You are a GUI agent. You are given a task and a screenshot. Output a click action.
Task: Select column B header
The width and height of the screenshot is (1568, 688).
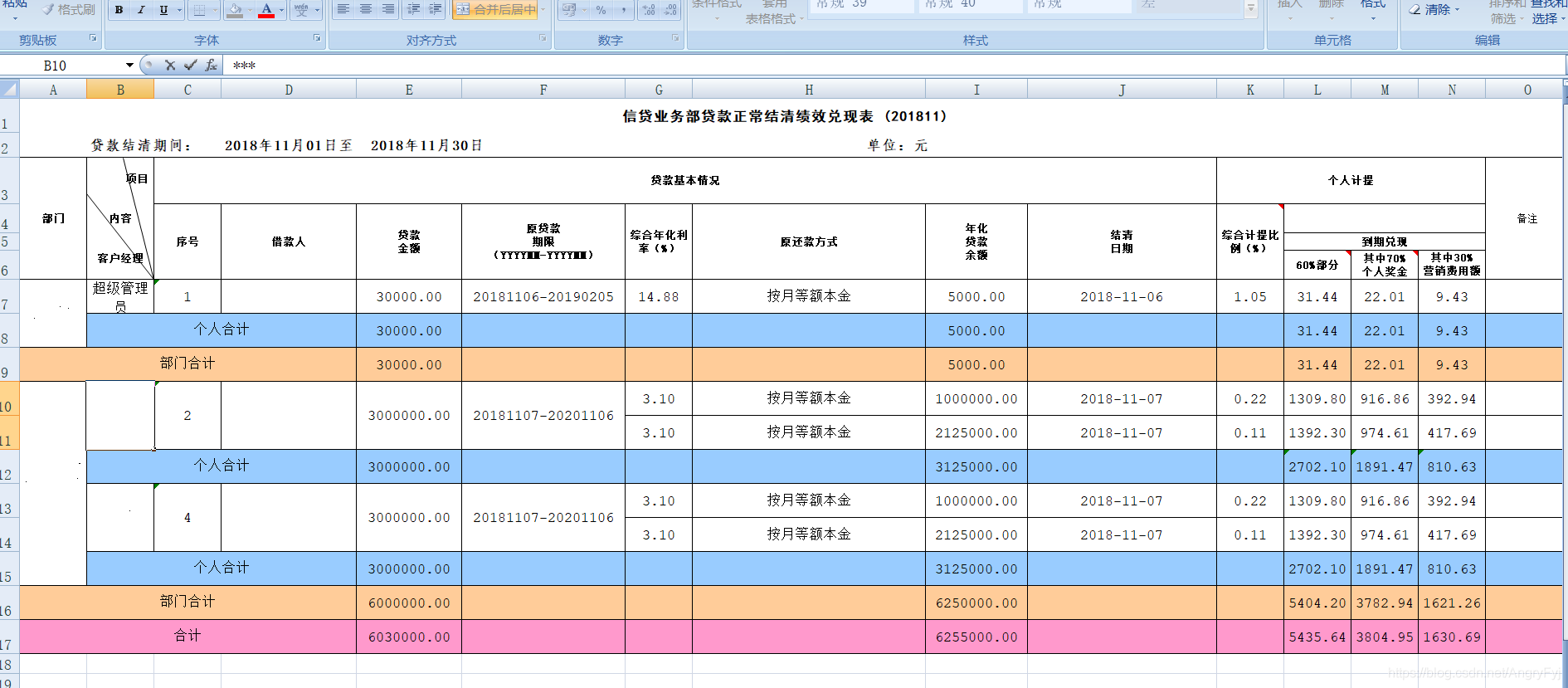pyautogui.click(x=120, y=90)
